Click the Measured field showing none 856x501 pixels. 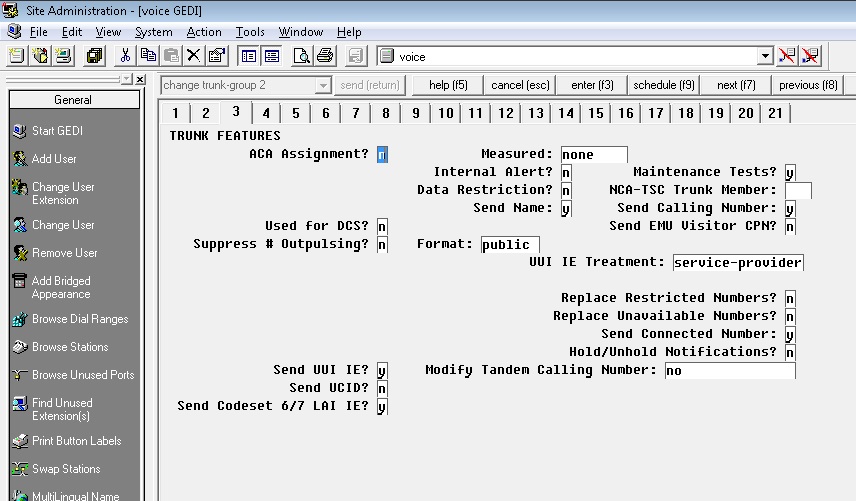(x=594, y=154)
